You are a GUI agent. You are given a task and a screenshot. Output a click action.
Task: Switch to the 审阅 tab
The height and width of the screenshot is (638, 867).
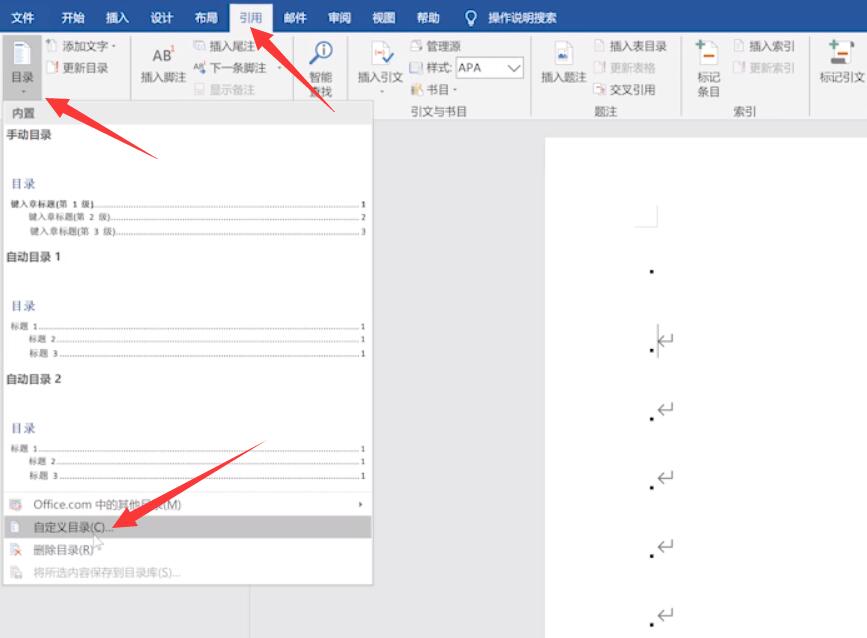[339, 18]
